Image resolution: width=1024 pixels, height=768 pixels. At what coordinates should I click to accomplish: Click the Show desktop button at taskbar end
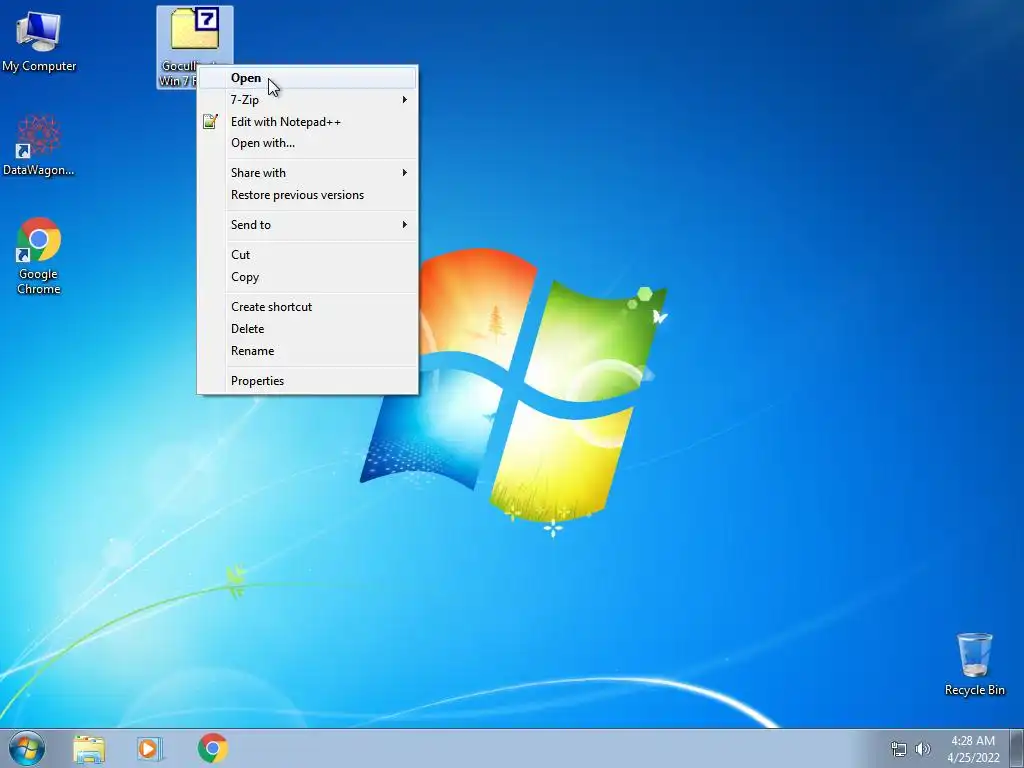(1017, 748)
